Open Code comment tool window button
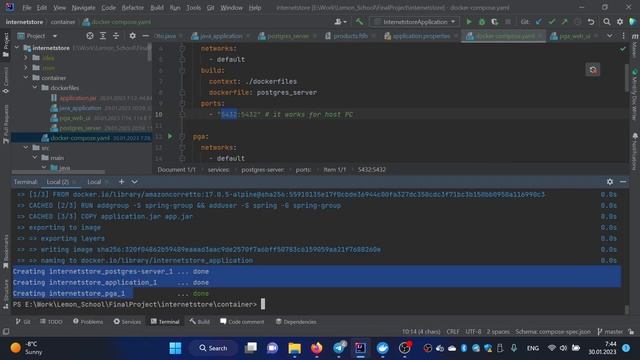The image size is (640, 360). pos(242,322)
